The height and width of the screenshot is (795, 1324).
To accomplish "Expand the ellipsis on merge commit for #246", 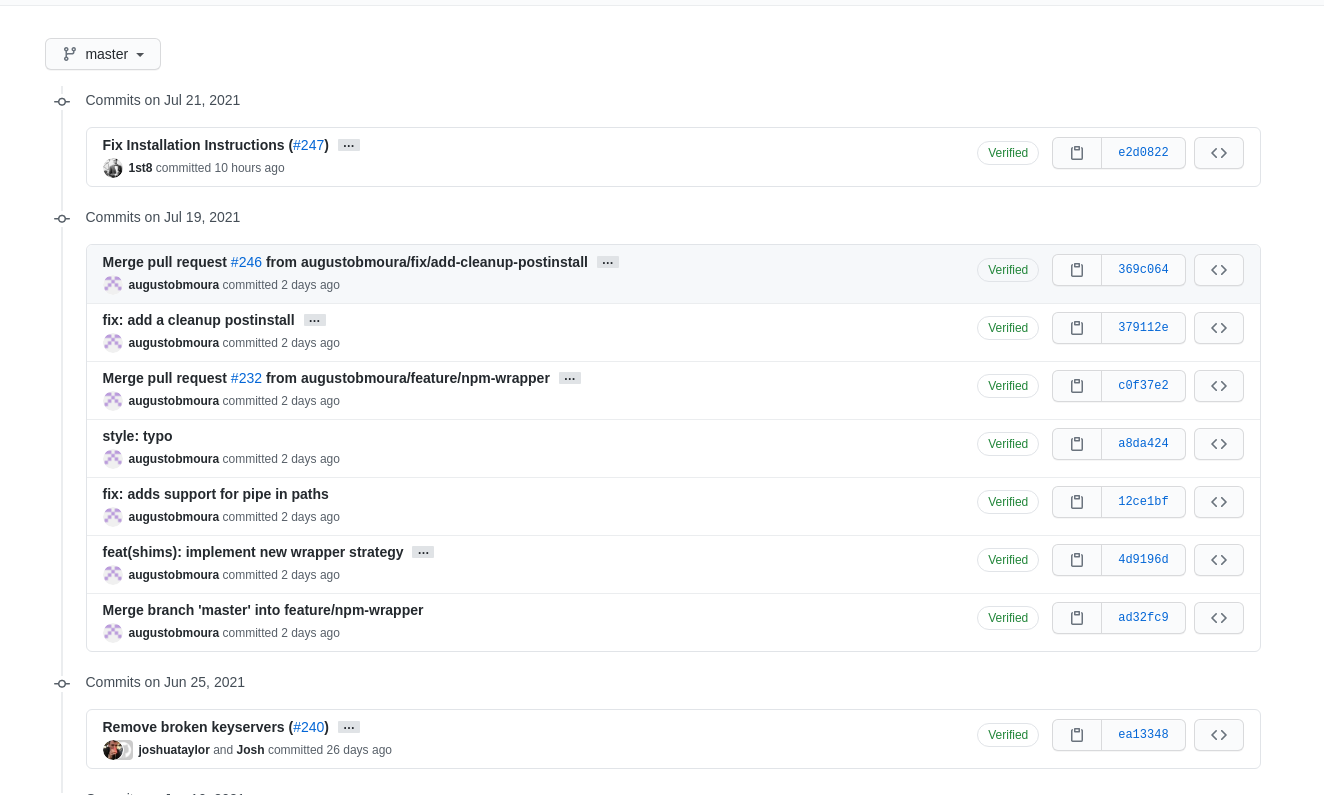I will click(607, 262).
